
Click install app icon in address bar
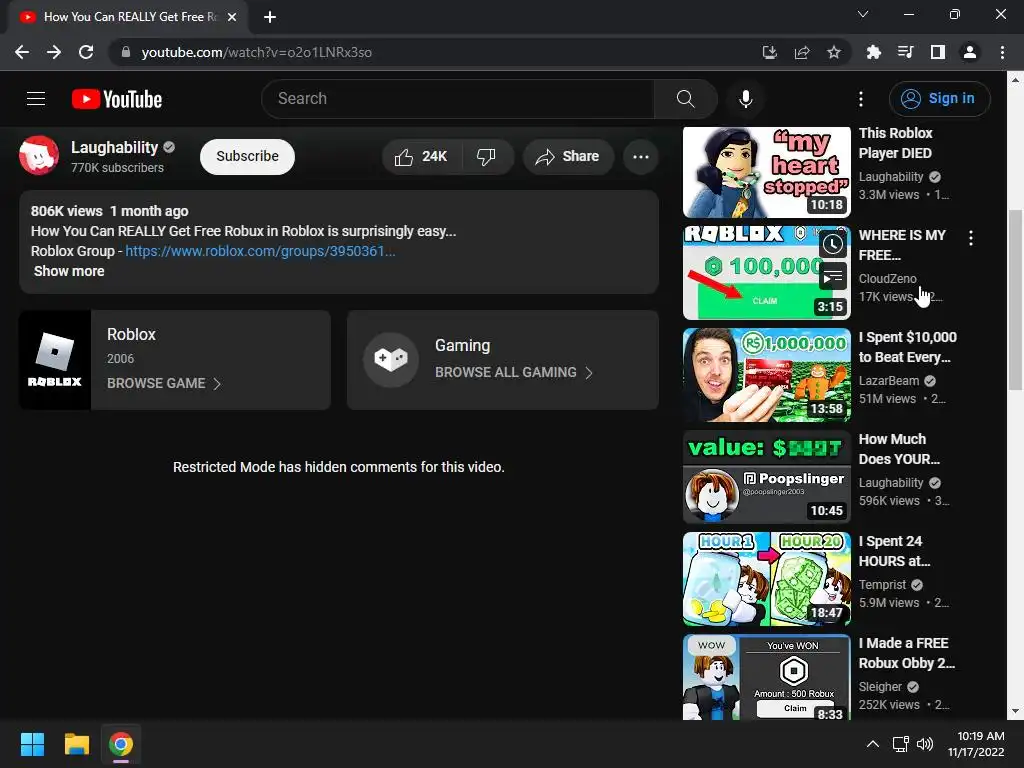(769, 52)
